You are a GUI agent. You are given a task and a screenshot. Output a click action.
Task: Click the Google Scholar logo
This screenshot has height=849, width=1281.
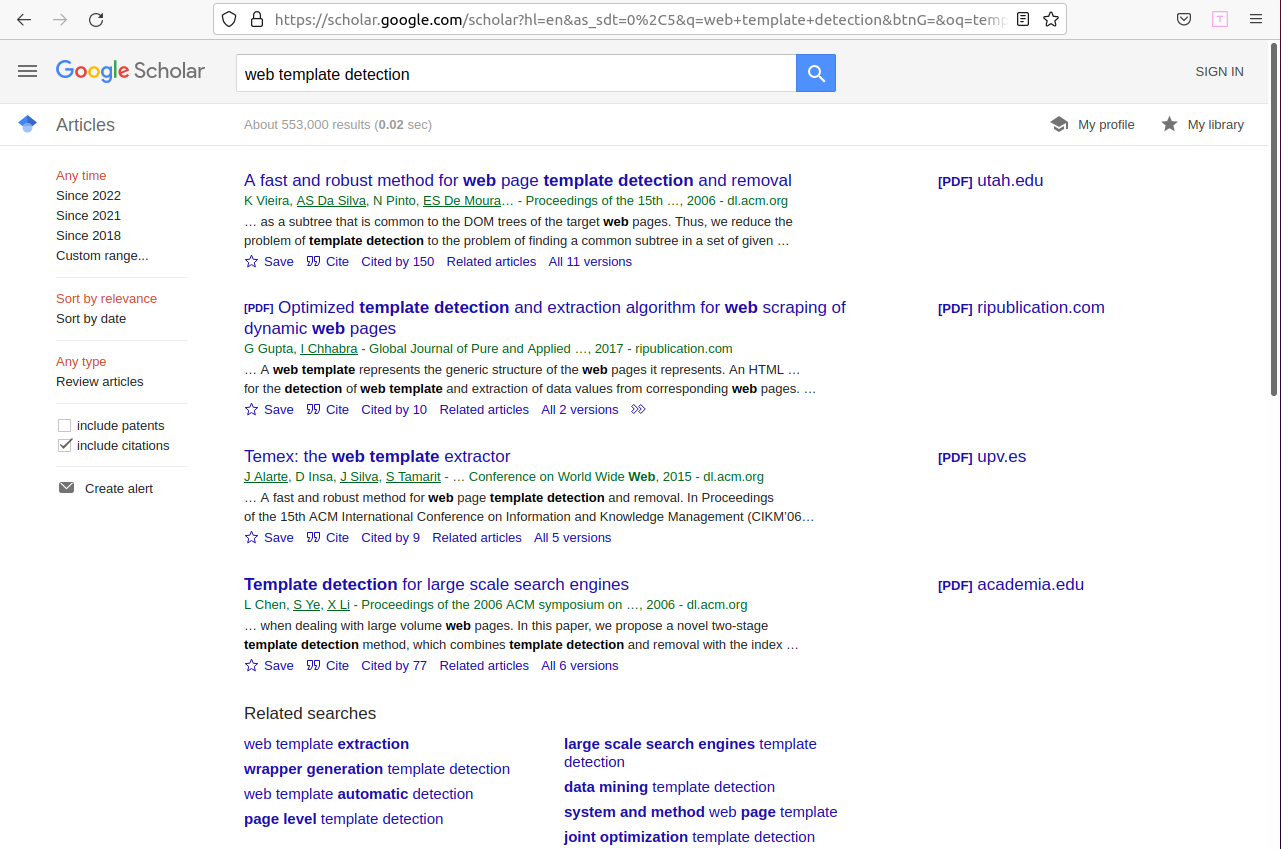click(130, 71)
